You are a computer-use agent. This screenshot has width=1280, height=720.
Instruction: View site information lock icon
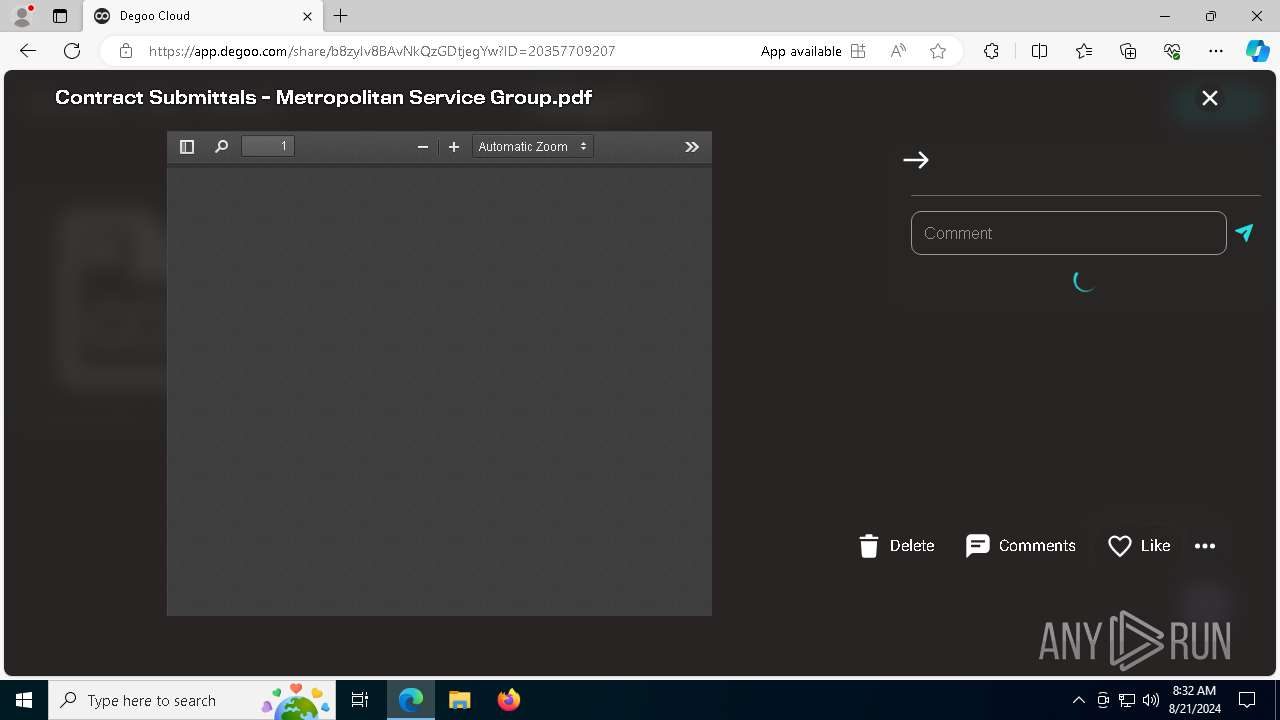126,51
